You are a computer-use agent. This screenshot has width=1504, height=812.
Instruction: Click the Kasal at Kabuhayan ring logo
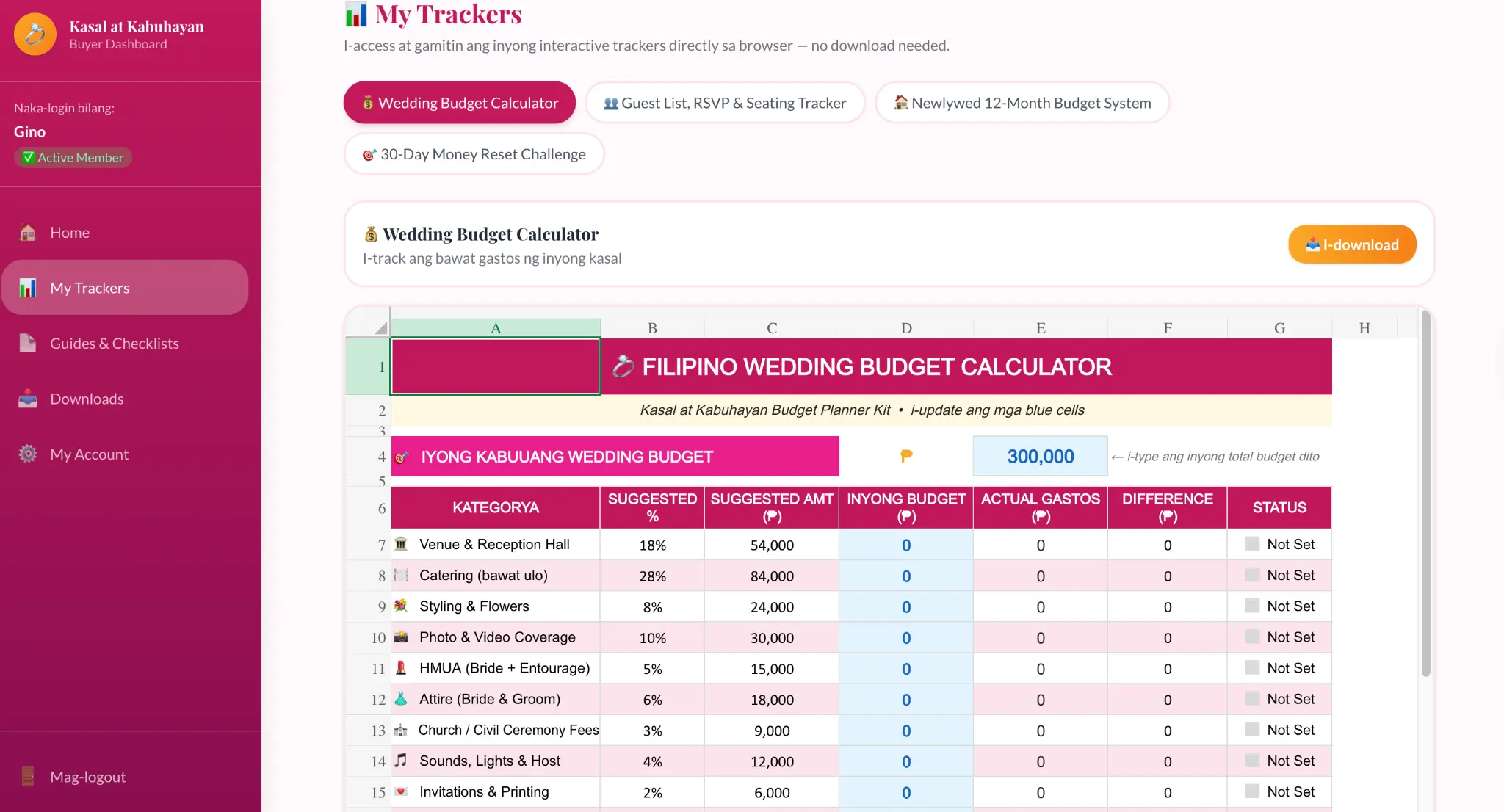pyautogui.click(x=35, y=34)
